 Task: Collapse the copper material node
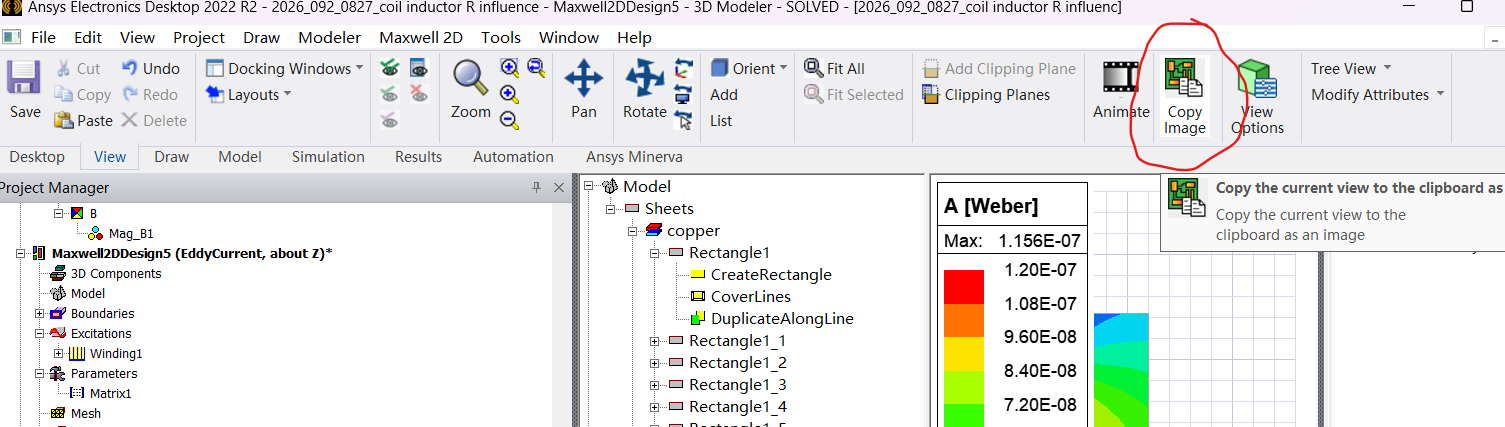tap(633, 231)
